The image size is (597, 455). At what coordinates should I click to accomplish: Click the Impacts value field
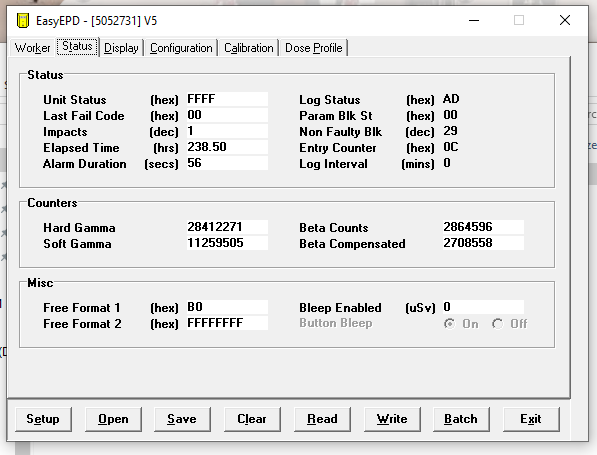227,131
